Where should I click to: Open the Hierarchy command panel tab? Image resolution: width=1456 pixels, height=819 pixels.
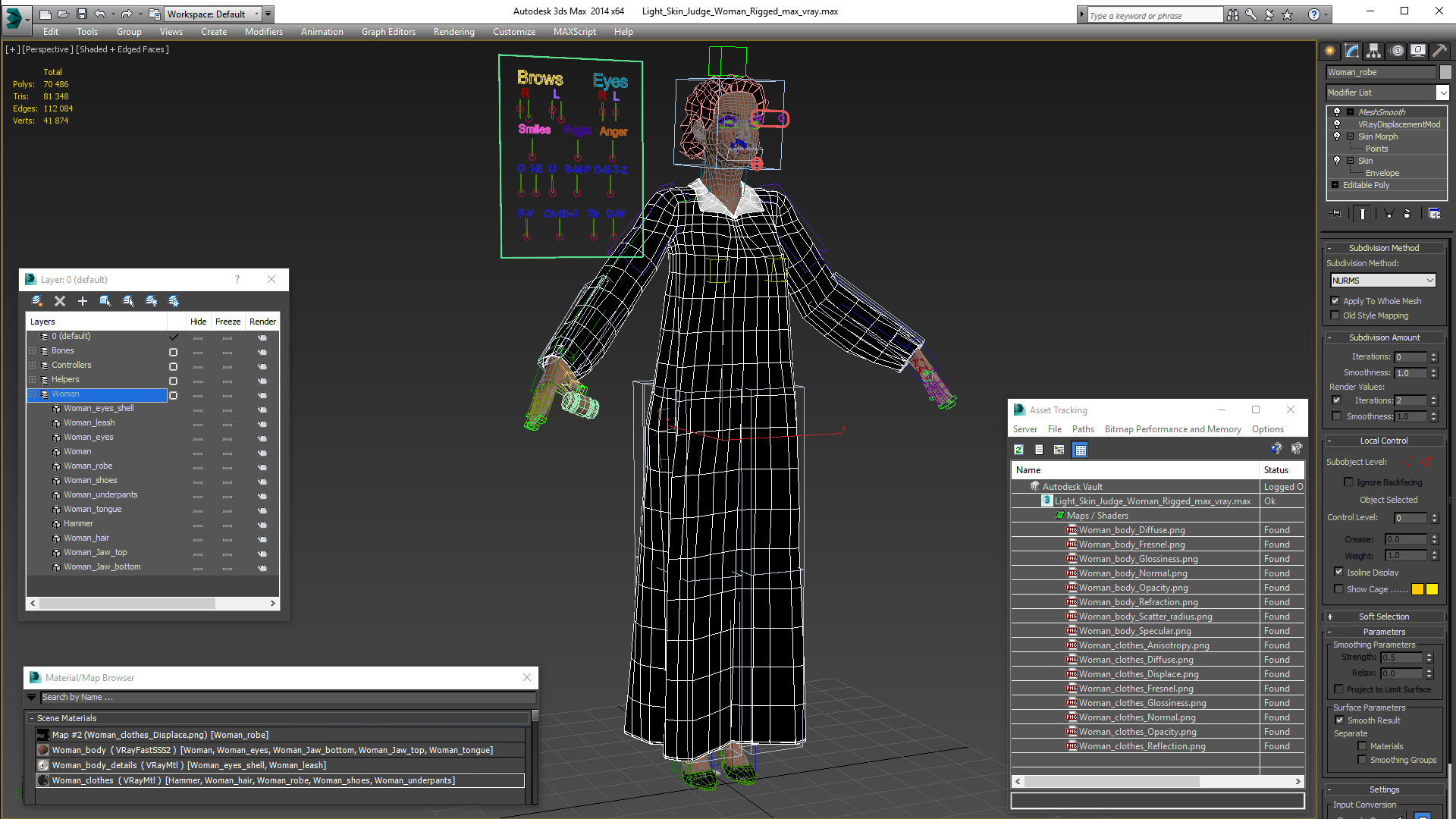[1373, 51]
